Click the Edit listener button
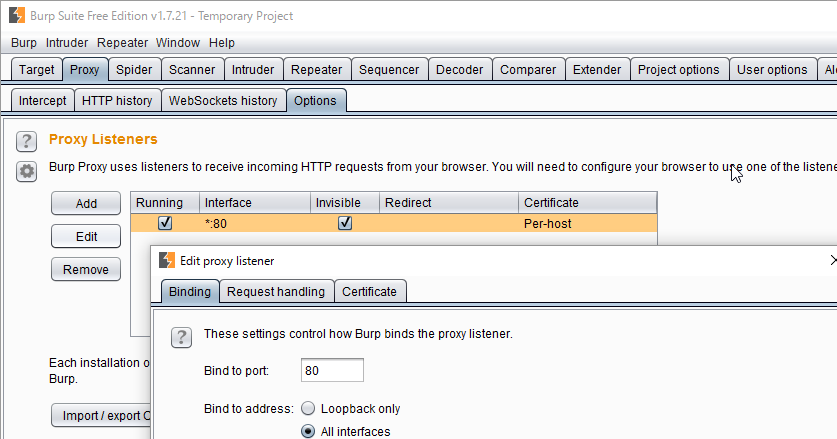 click(86, 237)
